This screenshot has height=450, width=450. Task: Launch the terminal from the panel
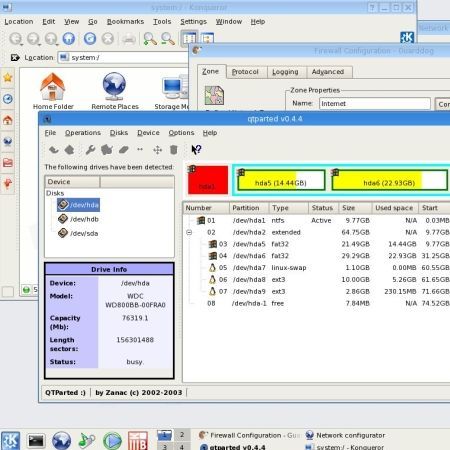click(x=36, y=441)
